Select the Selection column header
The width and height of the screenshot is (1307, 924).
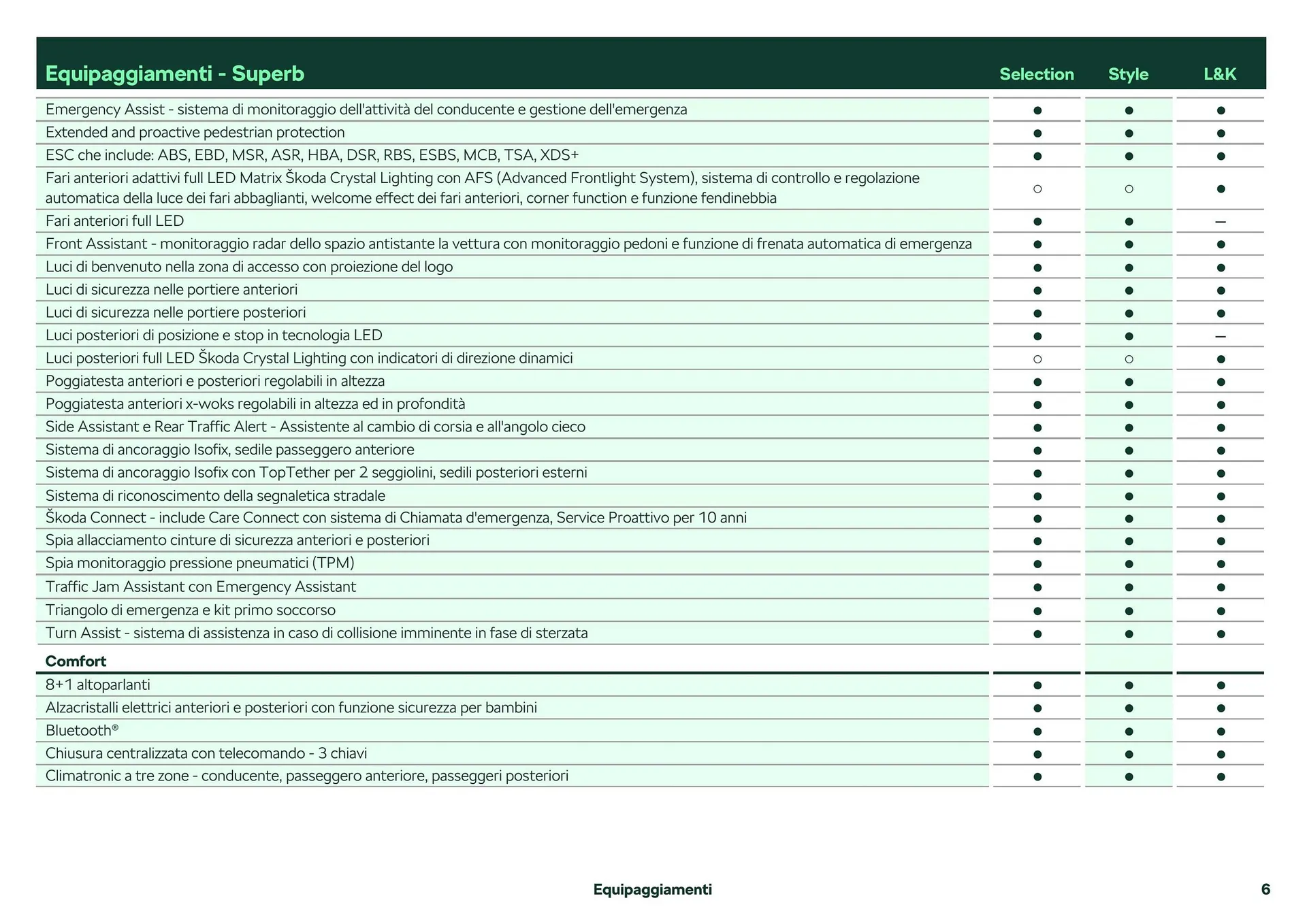tap(1037, 74)
